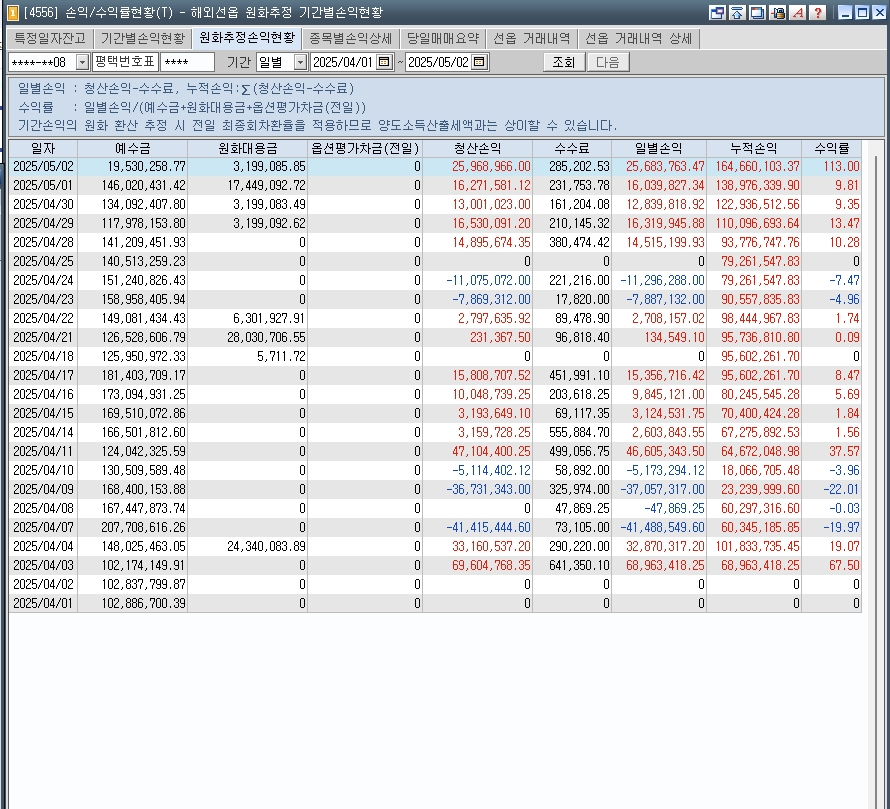Click the 조회 search button
The width and height of the screenshot is (890, 809).
click(564, 62)
